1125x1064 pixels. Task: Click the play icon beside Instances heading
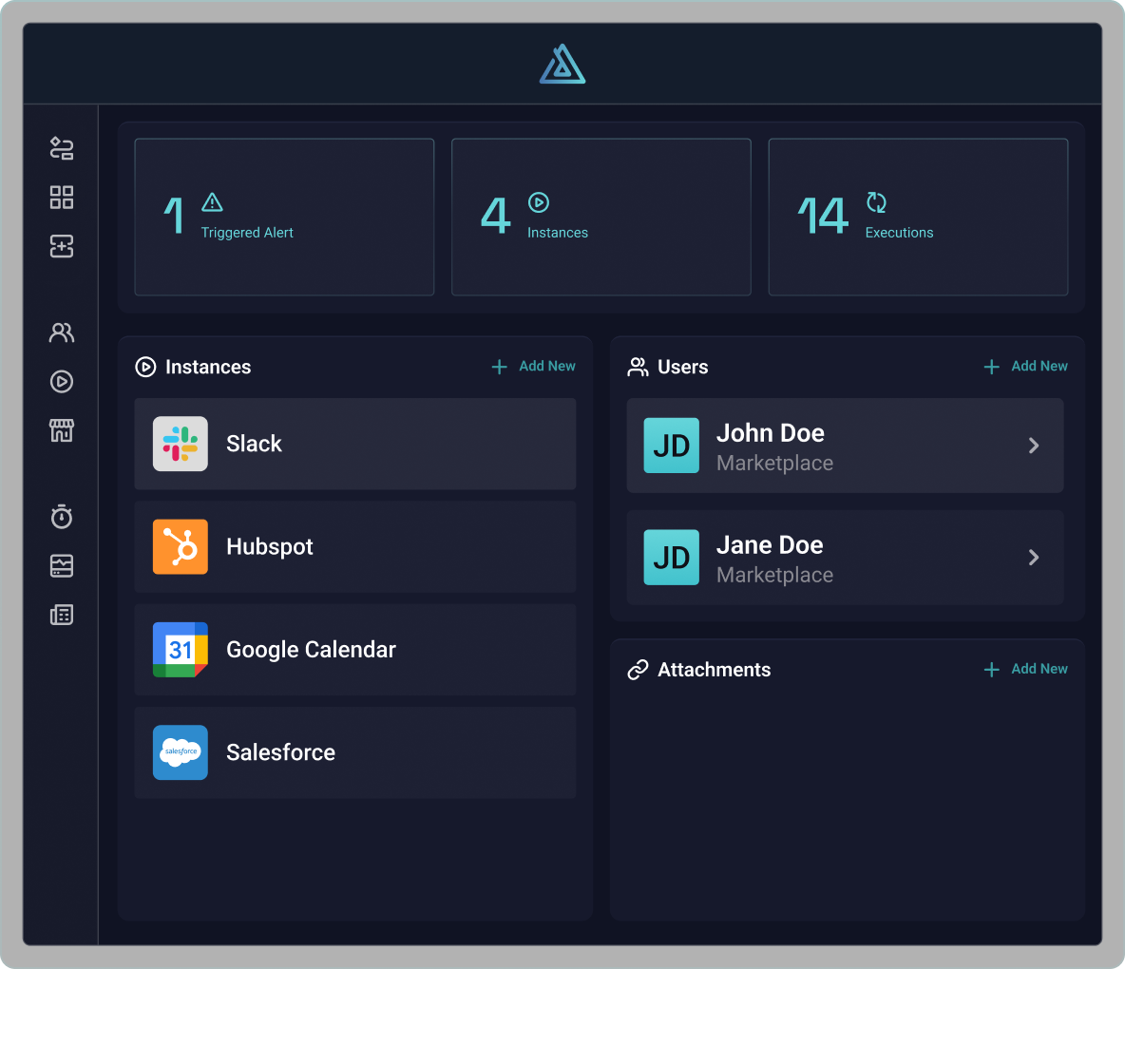145,367
